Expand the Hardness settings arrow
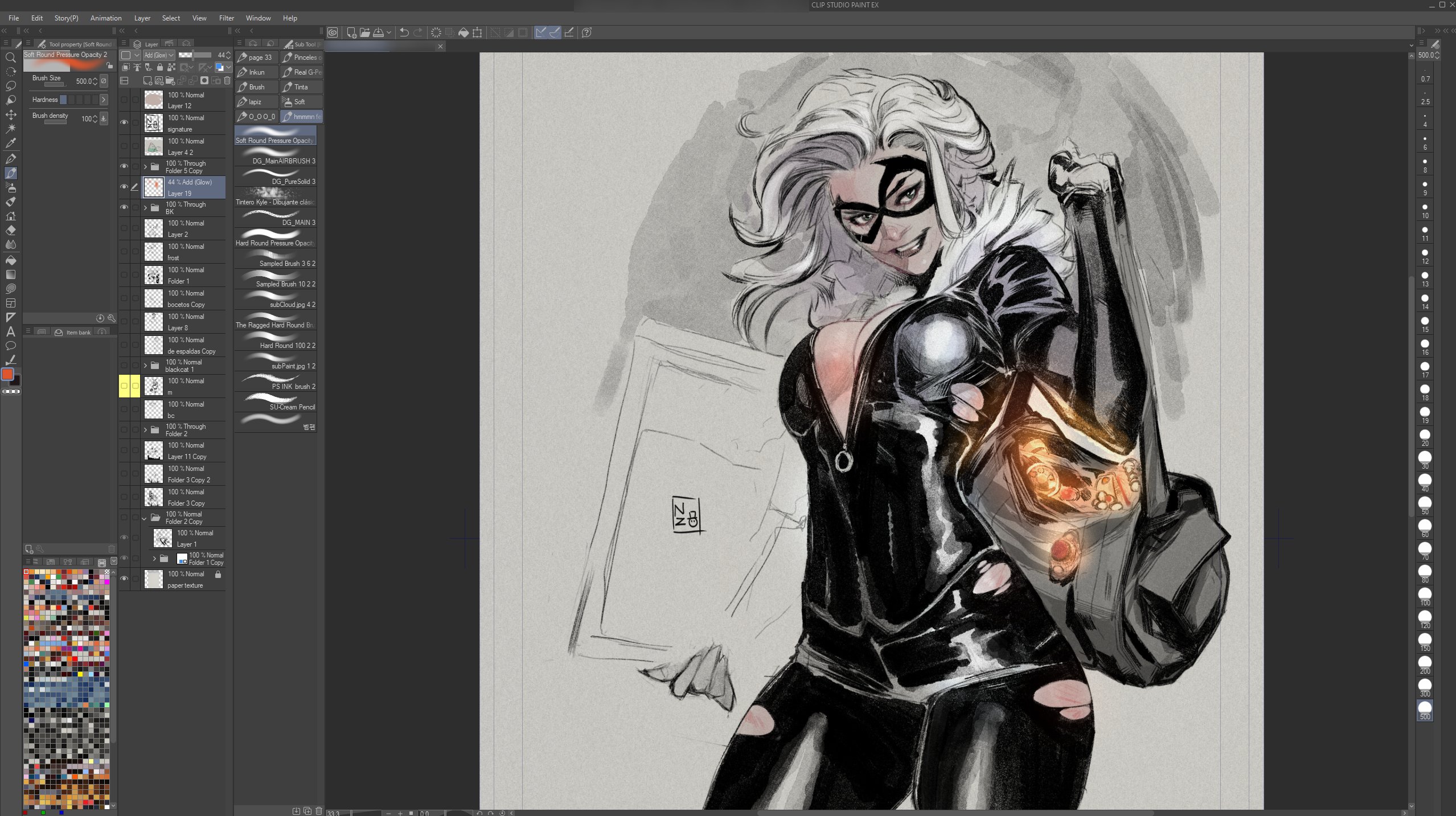Image resolution: width=1456 pixels, height=816 pixels. coord(104,100)
